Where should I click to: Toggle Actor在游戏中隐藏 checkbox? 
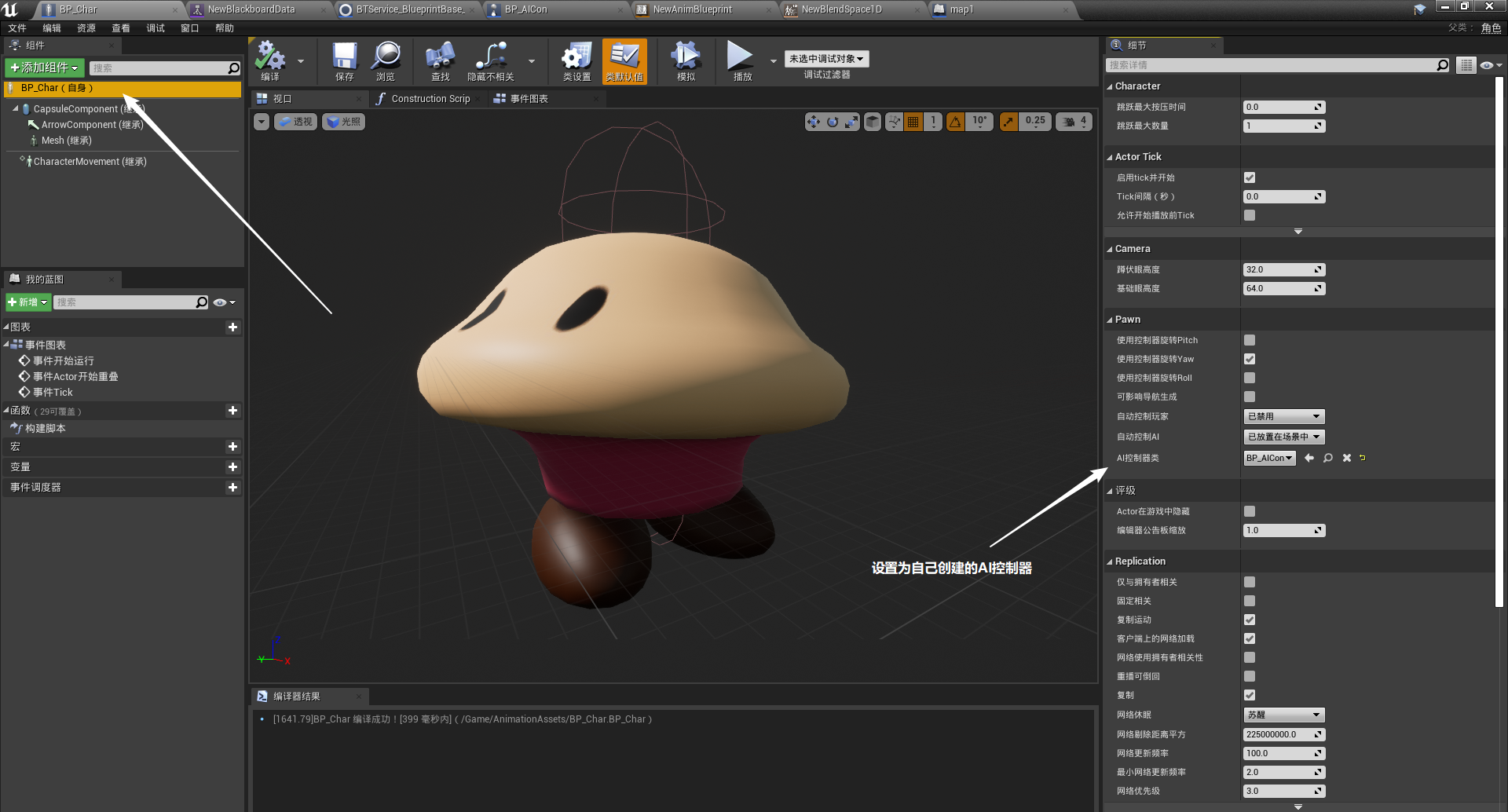click(x=1250, y=511)
